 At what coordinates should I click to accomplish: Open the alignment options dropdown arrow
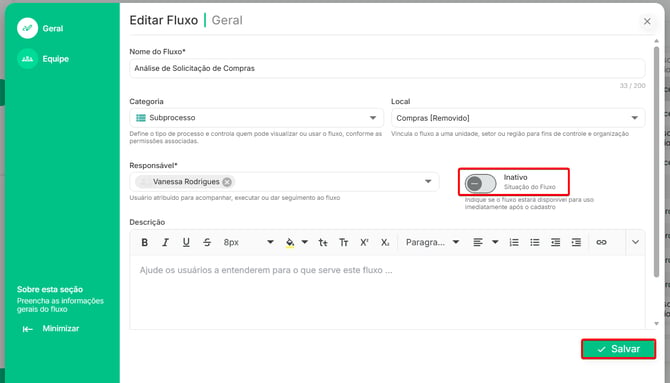pyautogui.click(x=495, y=242)
